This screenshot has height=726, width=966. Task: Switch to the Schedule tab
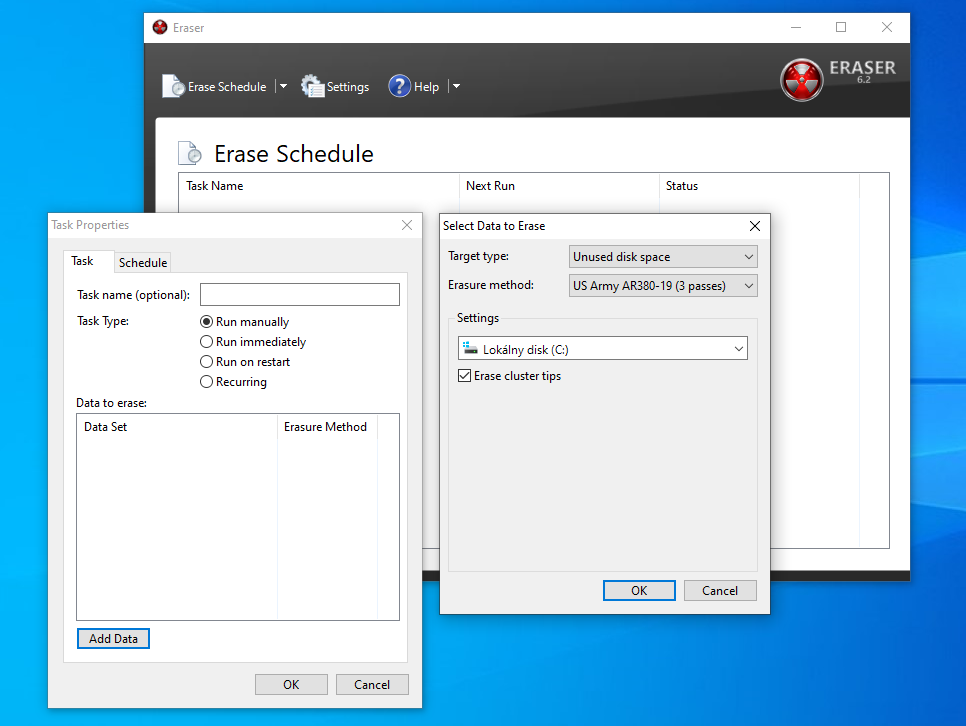click(143, 263)
